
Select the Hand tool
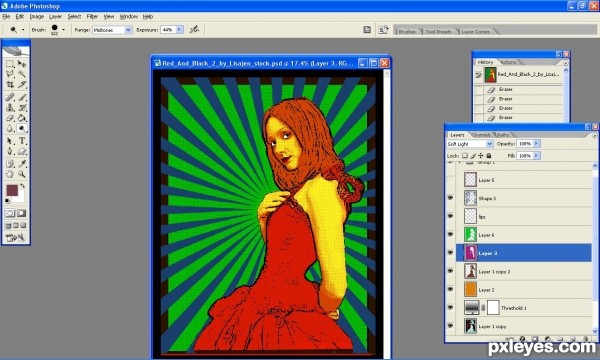10,174
